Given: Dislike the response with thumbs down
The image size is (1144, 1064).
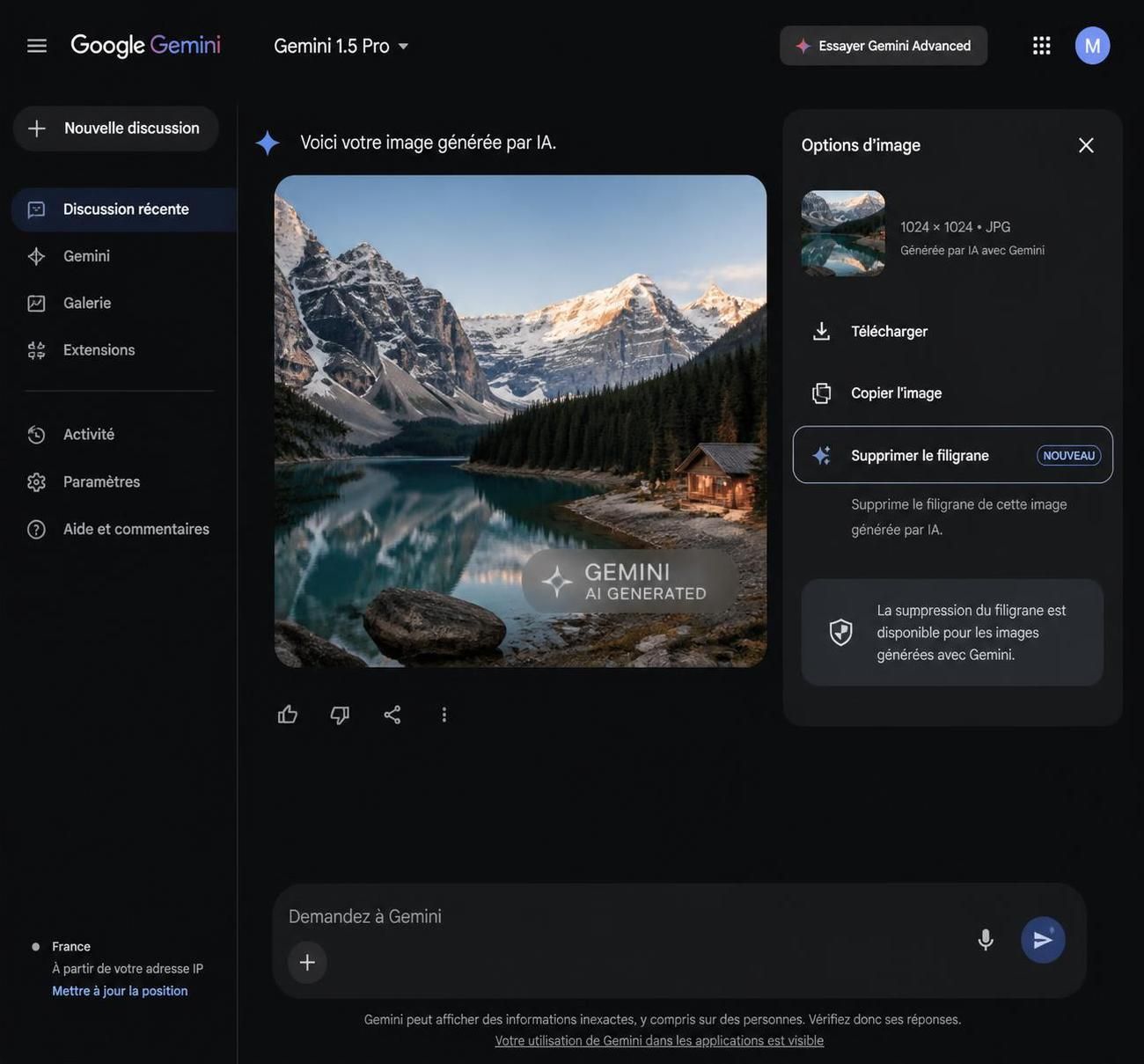Looking at the screenshot, I should [340, 715].
